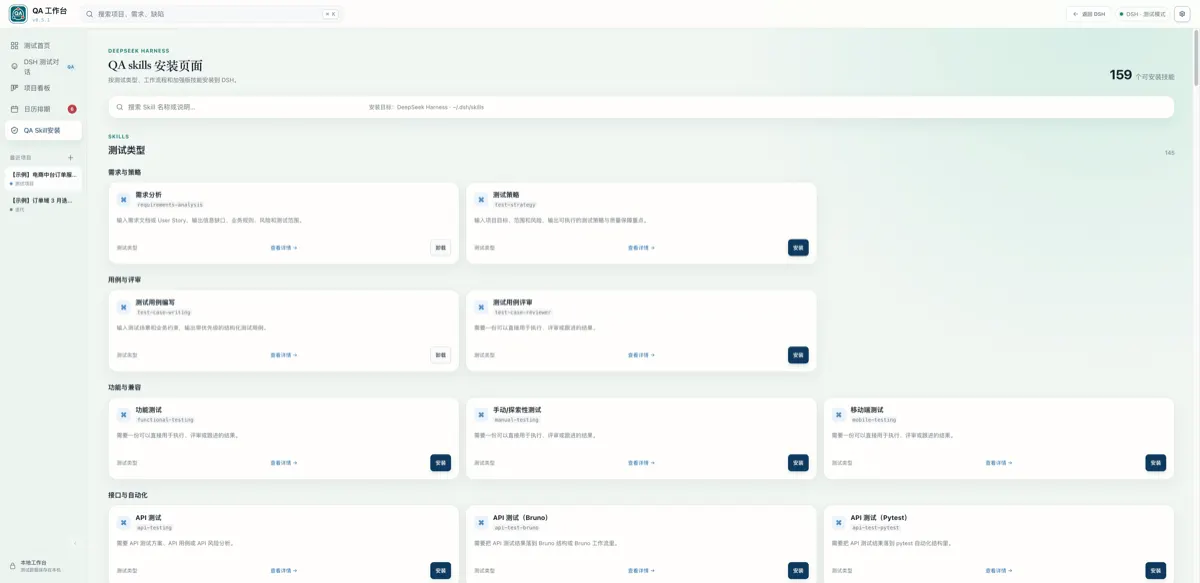Click the API 测试（Bruno）skill card icon
The height and width of the screenshot is (583, 1200).
tap(481, 522)
